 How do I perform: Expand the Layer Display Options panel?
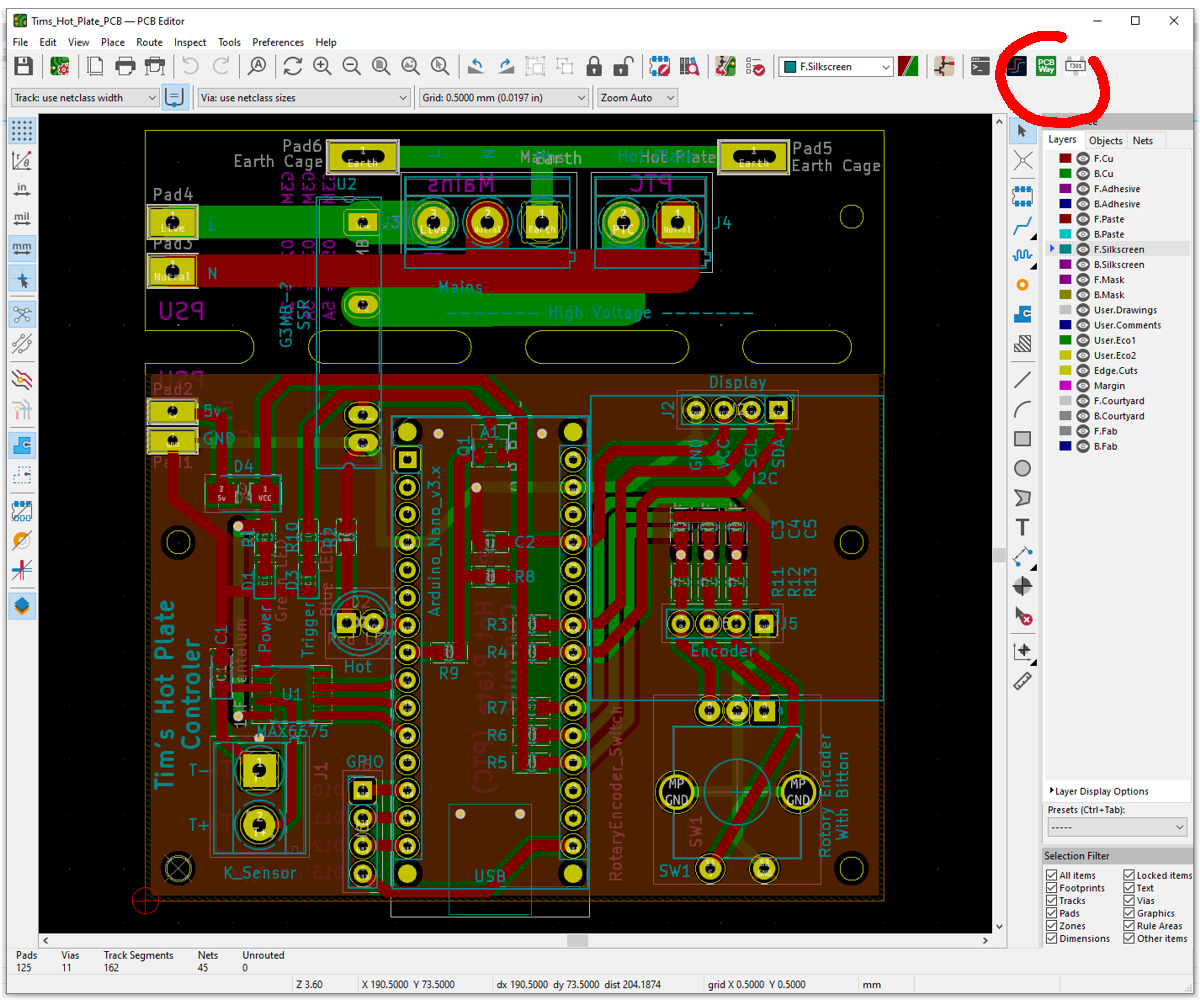point(1100,790)
